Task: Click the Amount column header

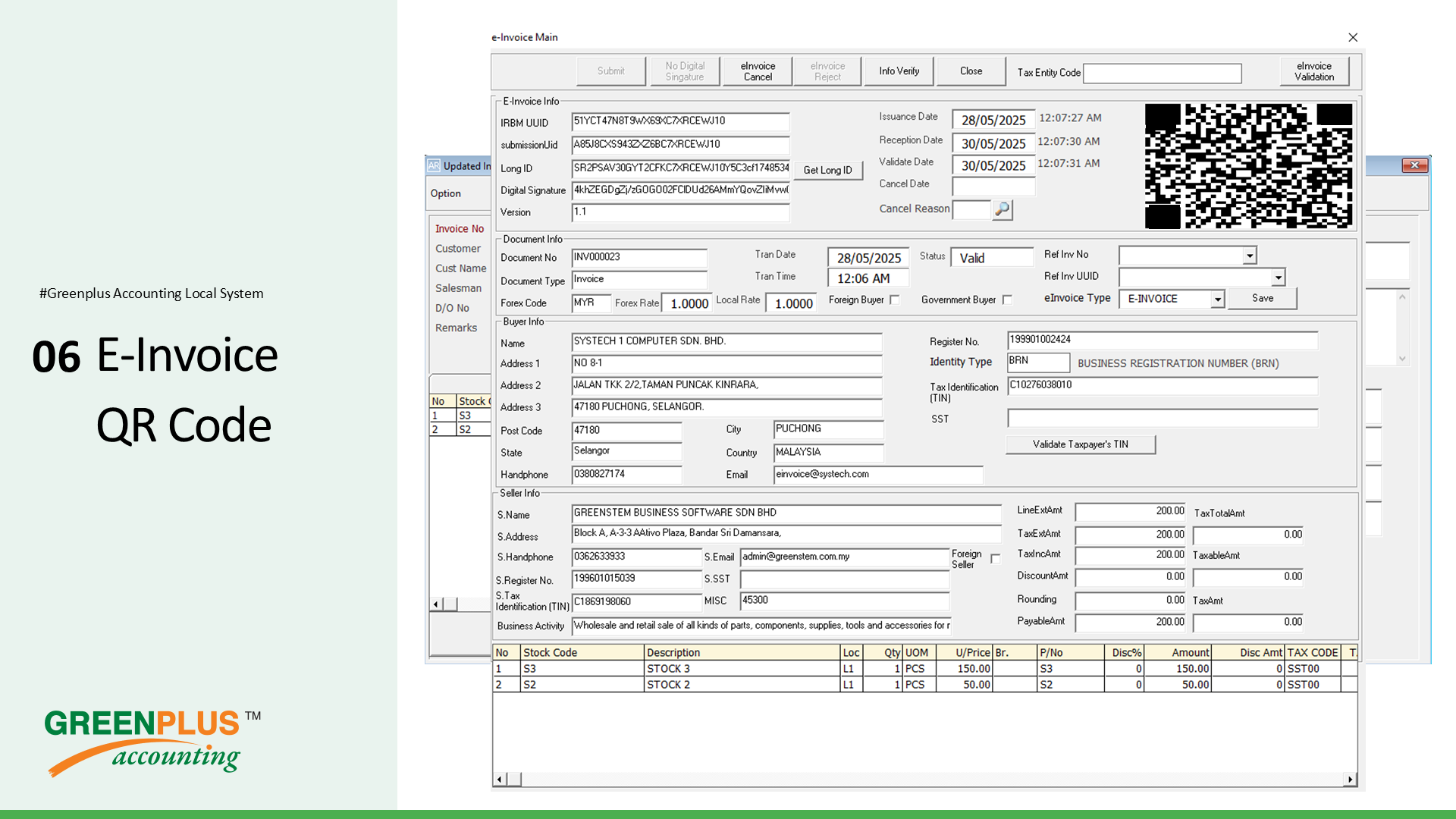Action: click(1177, 653)
